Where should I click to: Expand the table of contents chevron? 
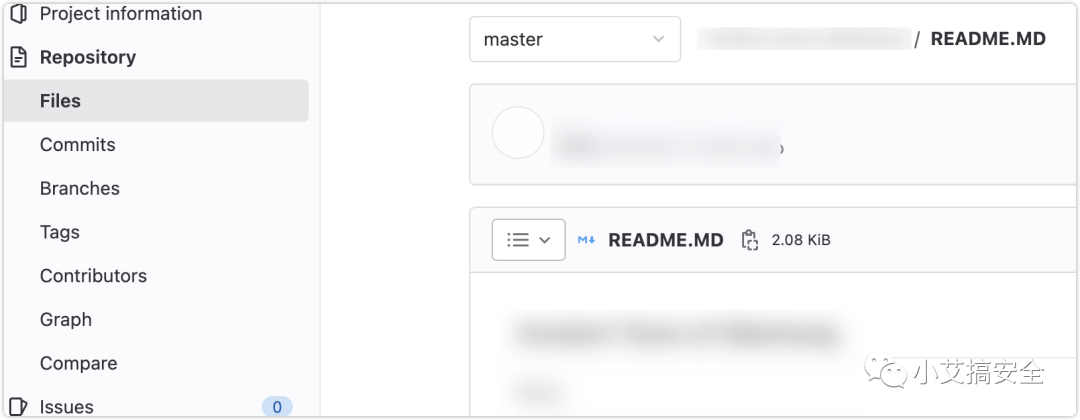pos(545,240)
